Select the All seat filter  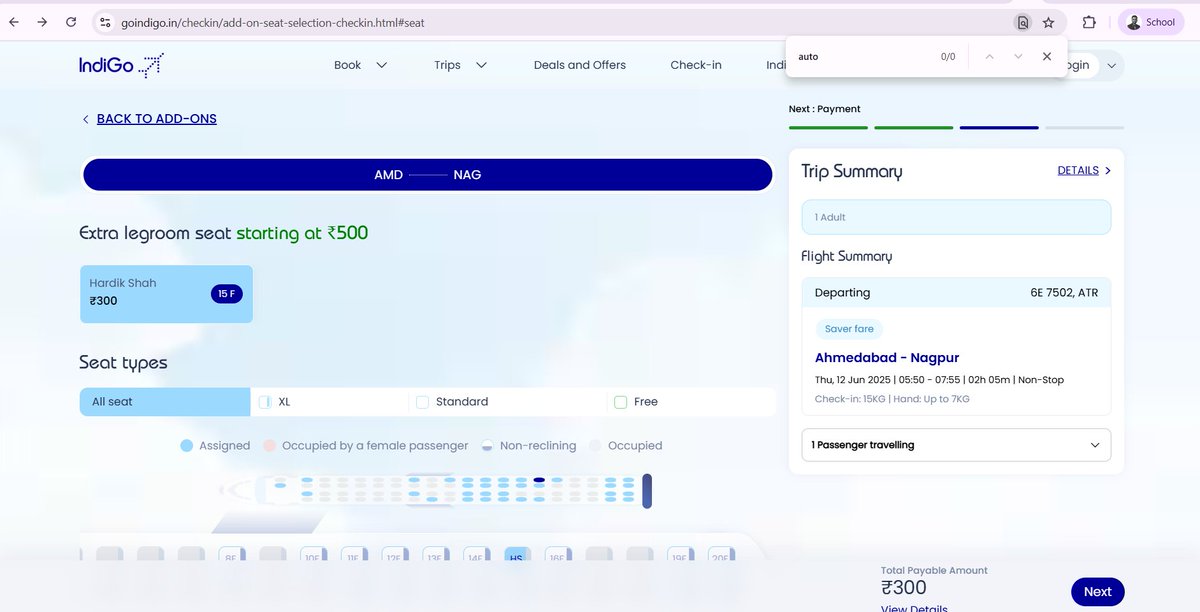tap(165, 402)
